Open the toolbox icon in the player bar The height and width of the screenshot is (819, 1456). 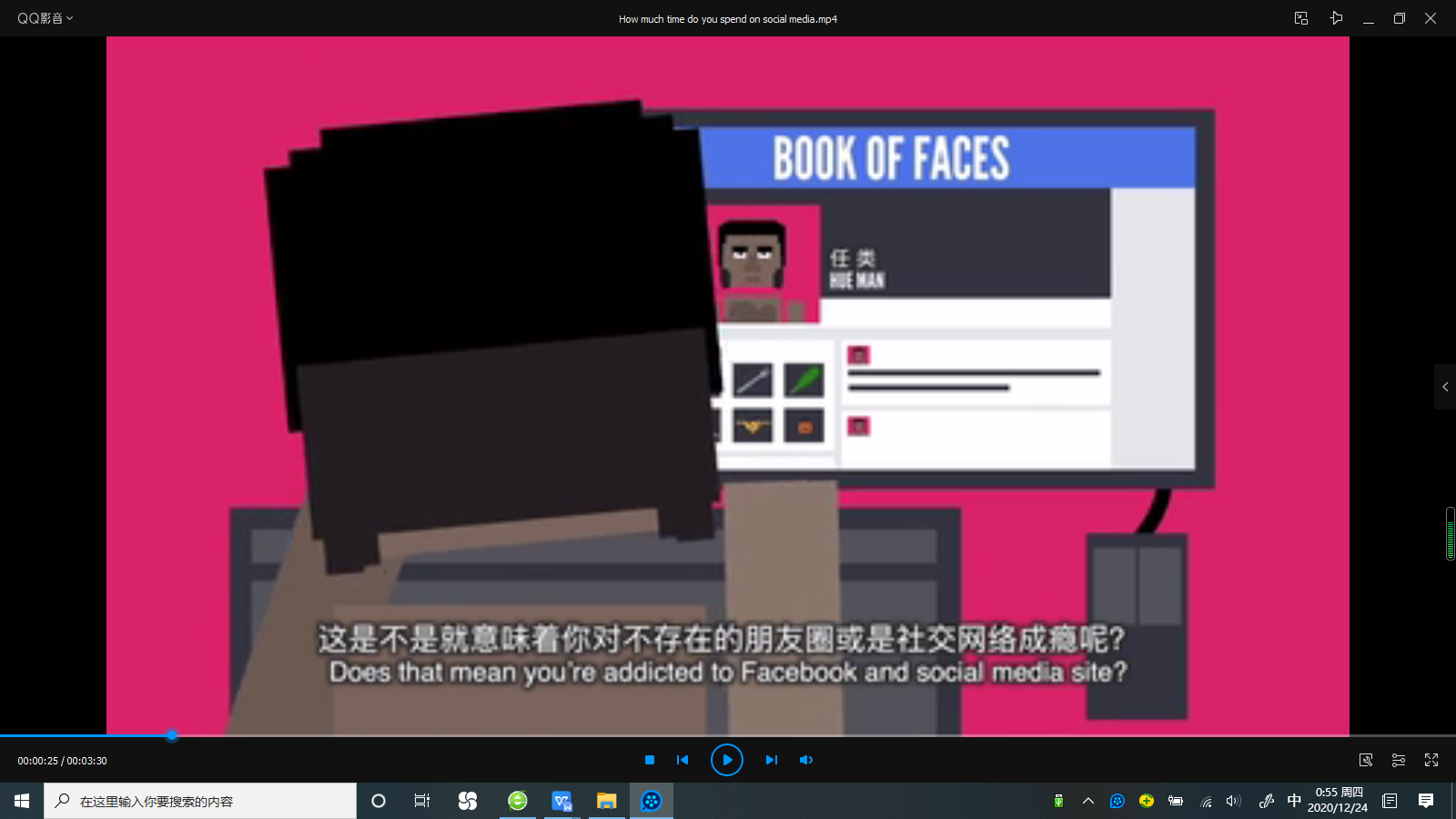click(x=1366, y=760)
